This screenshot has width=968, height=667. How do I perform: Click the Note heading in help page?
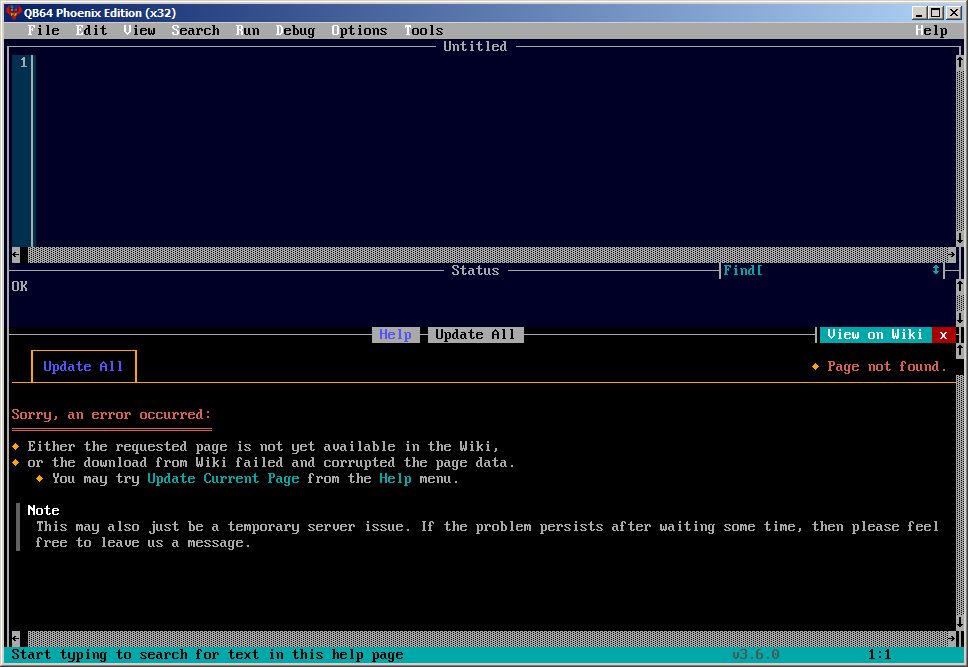(x=43, y=510)
